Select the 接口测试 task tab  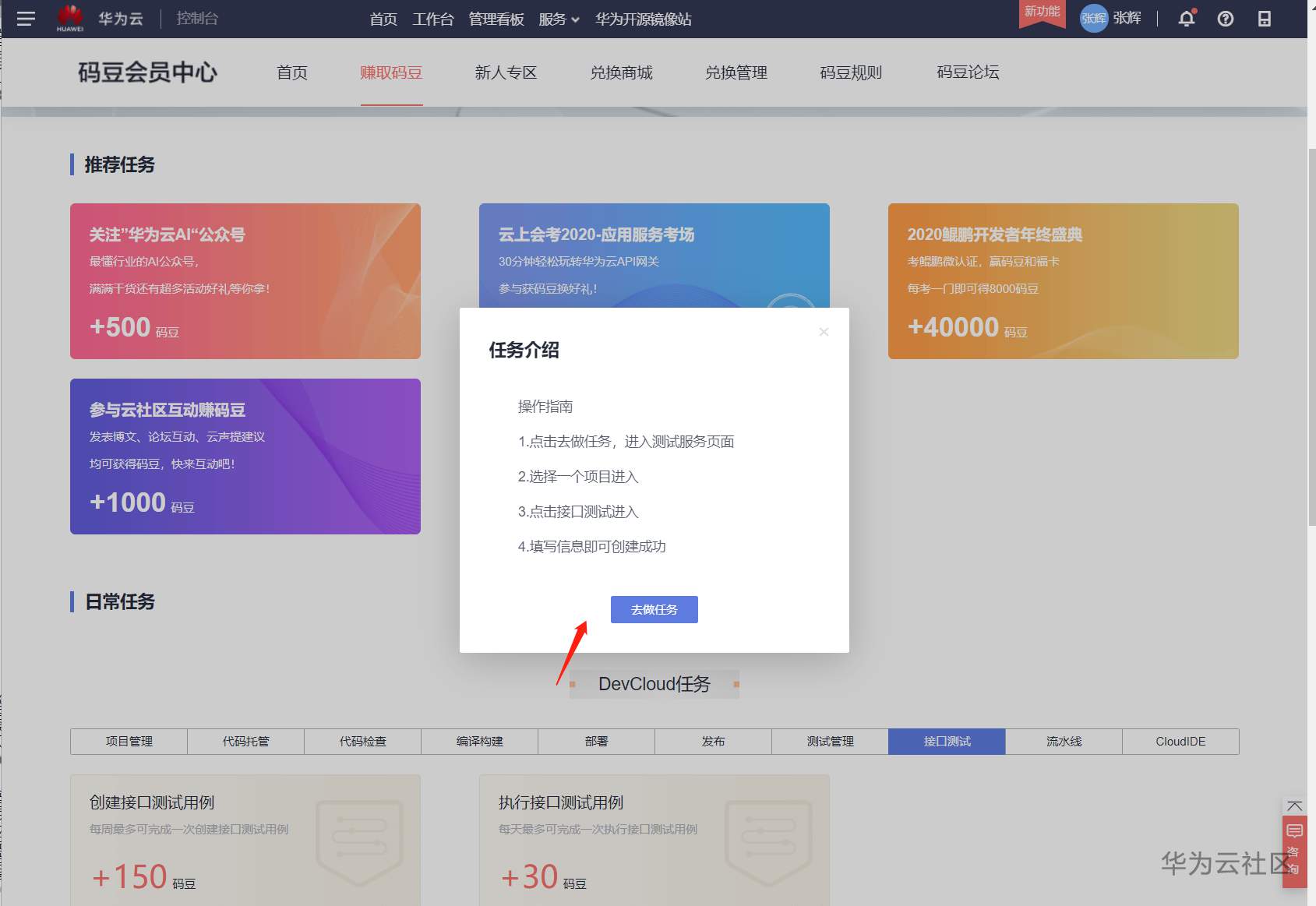click(x=947, y=742)
